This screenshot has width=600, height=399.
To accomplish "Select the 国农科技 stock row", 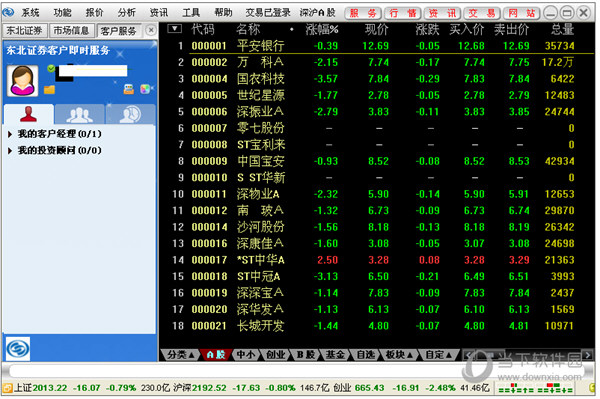I will [376, 79].
